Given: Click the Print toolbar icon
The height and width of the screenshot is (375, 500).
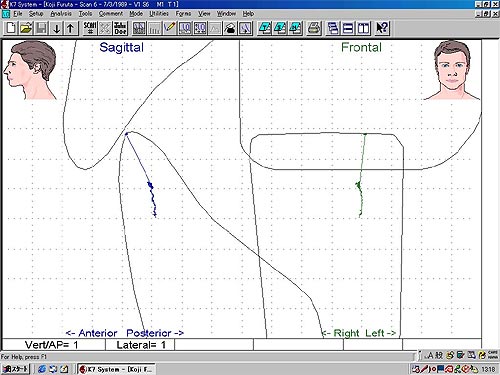Looking at the screenshot, I should point(314,28).
